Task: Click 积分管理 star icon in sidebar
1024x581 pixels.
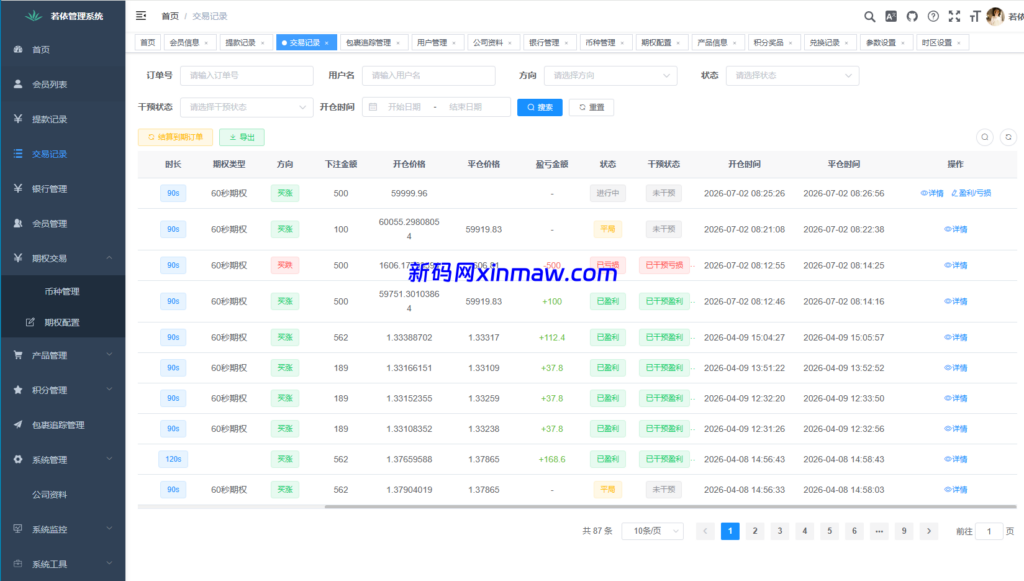Action: 18,390
